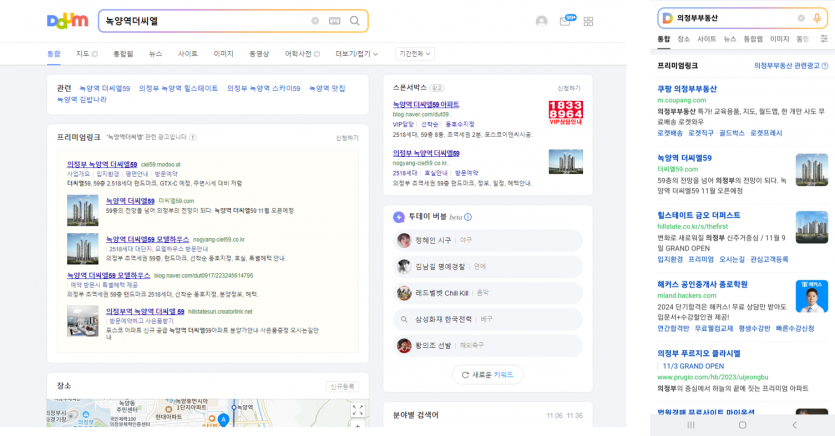Image resolution: width=835 pixels, height=436 pixels.
Task: Open the on-screen keyboard in search bar
Action: pyautogui.click(x=334, y=21)
